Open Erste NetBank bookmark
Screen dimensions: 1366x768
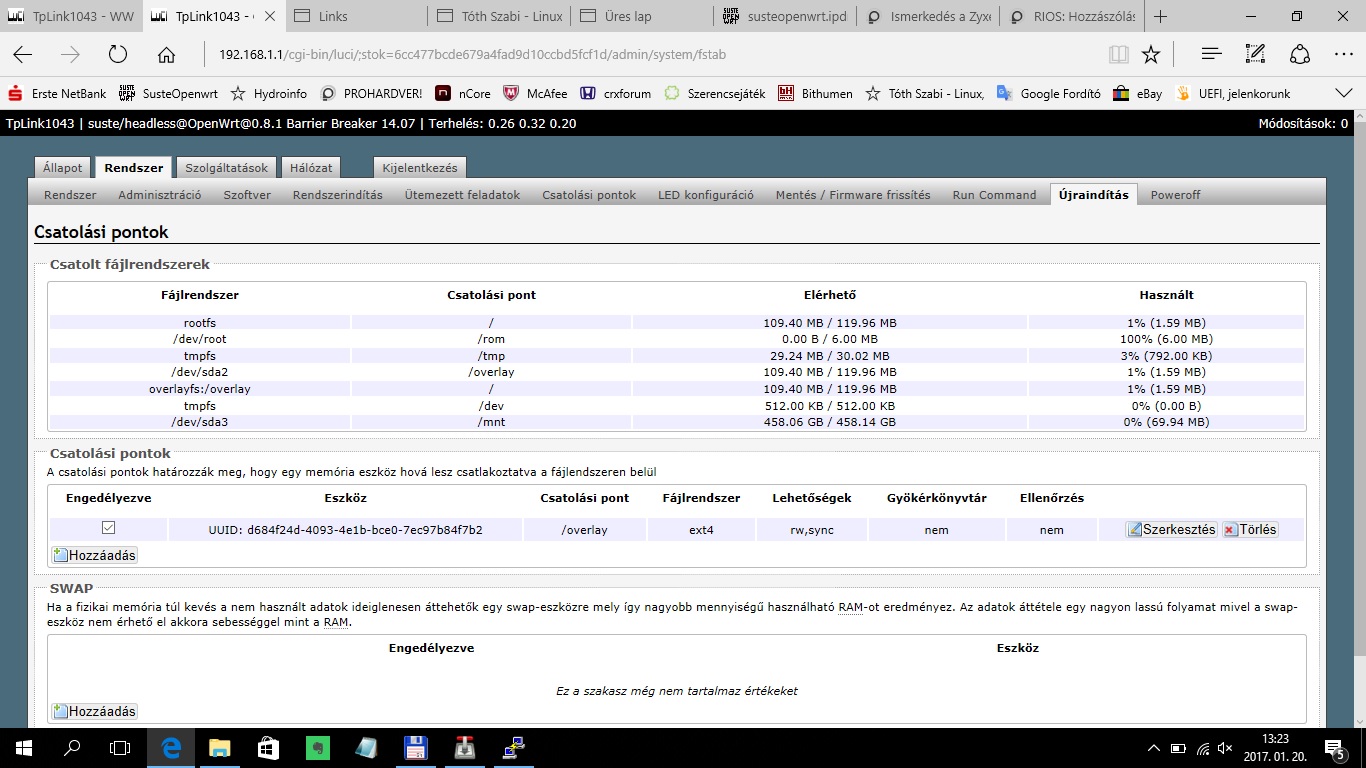(x=57, y=94)
